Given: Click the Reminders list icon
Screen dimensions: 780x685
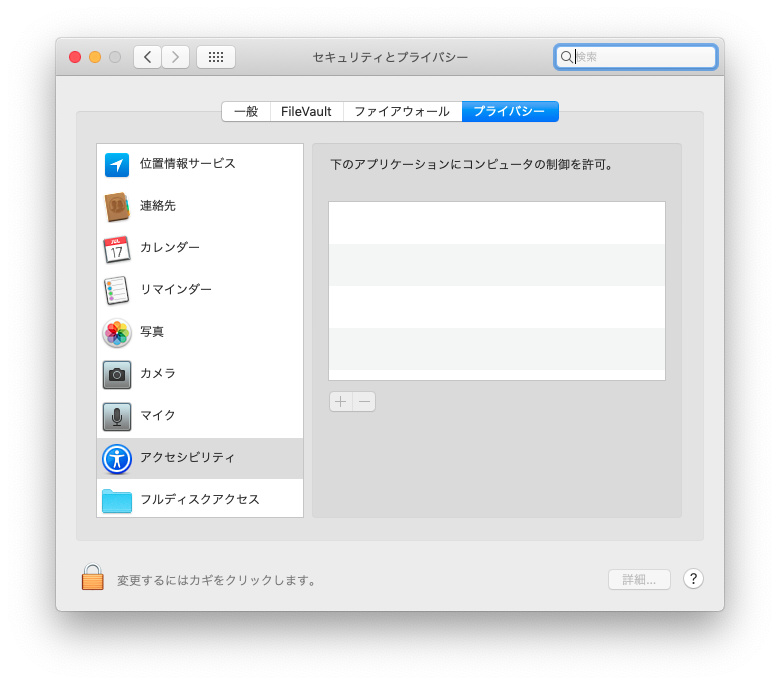Looking at the screenshot, I should [117, 291].
